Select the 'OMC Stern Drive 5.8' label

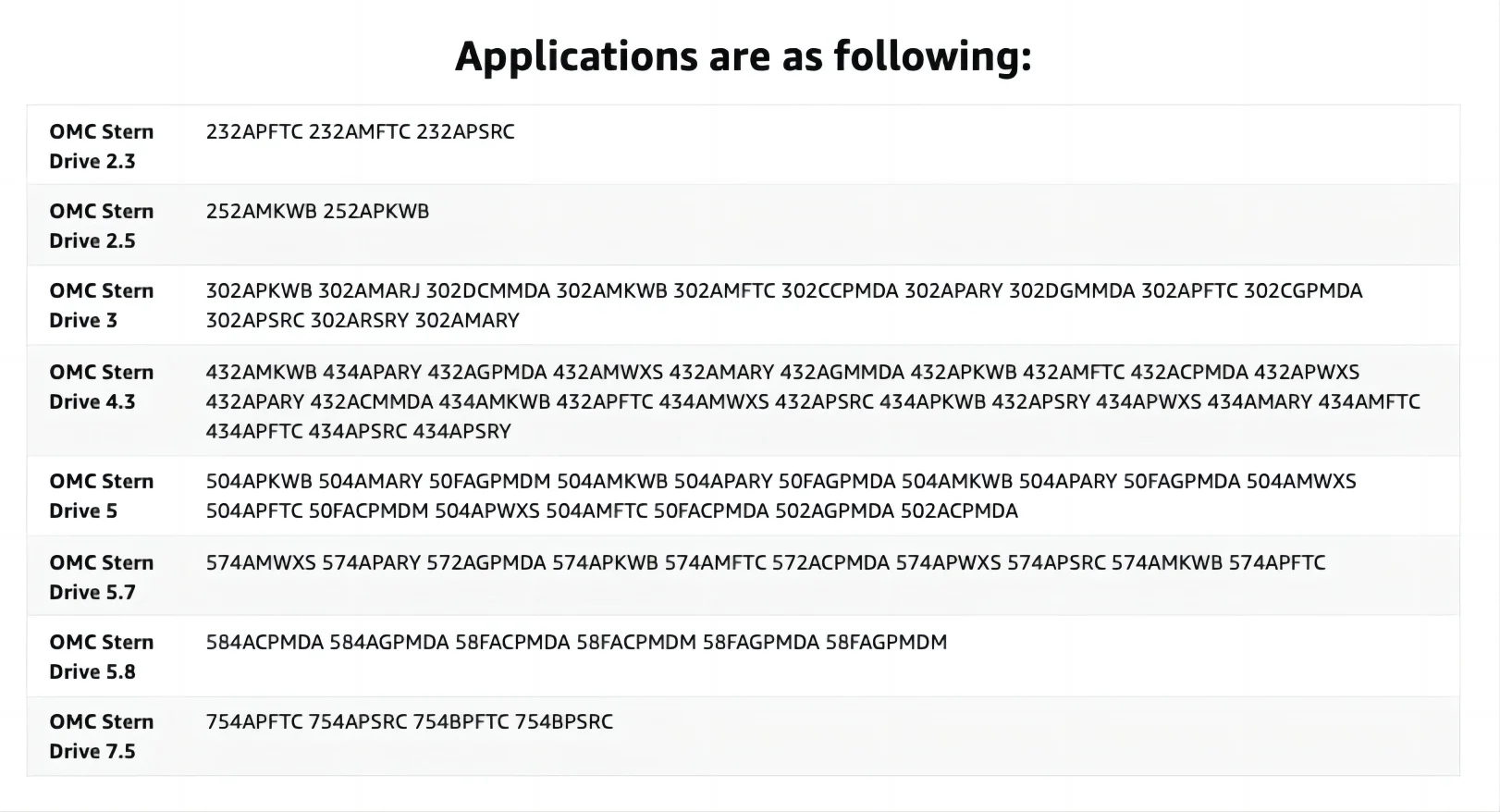click(102, 657)
